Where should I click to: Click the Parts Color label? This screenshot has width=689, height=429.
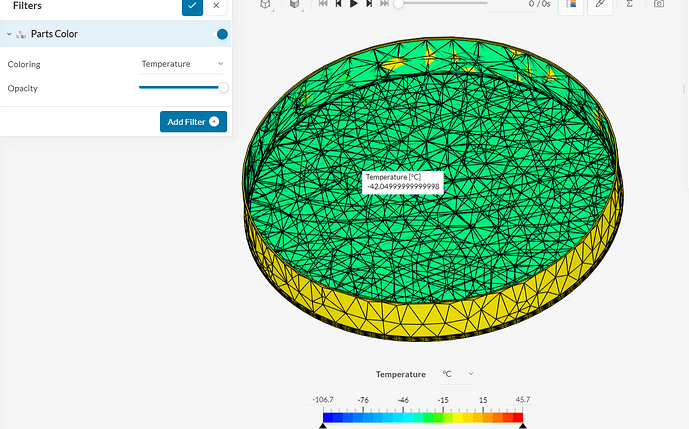(54, 34)
